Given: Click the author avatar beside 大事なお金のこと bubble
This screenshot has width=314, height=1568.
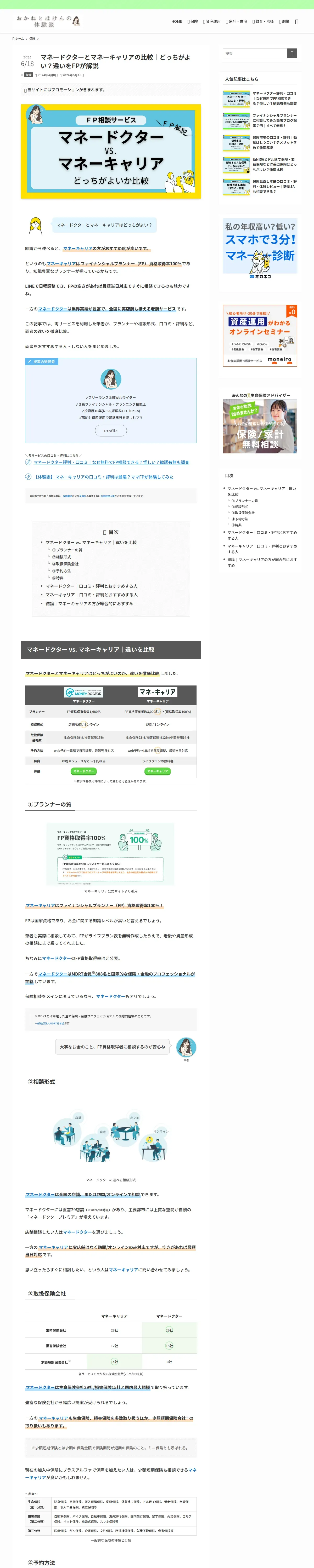Looking at the screenshot, I should click(x=186, y=1047).
